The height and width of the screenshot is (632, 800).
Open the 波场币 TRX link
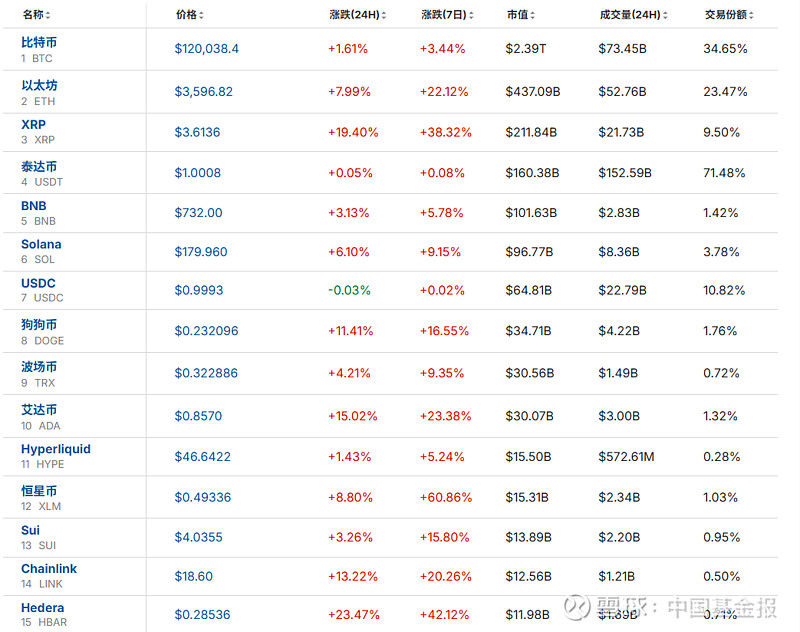click(x=39, y=367)
